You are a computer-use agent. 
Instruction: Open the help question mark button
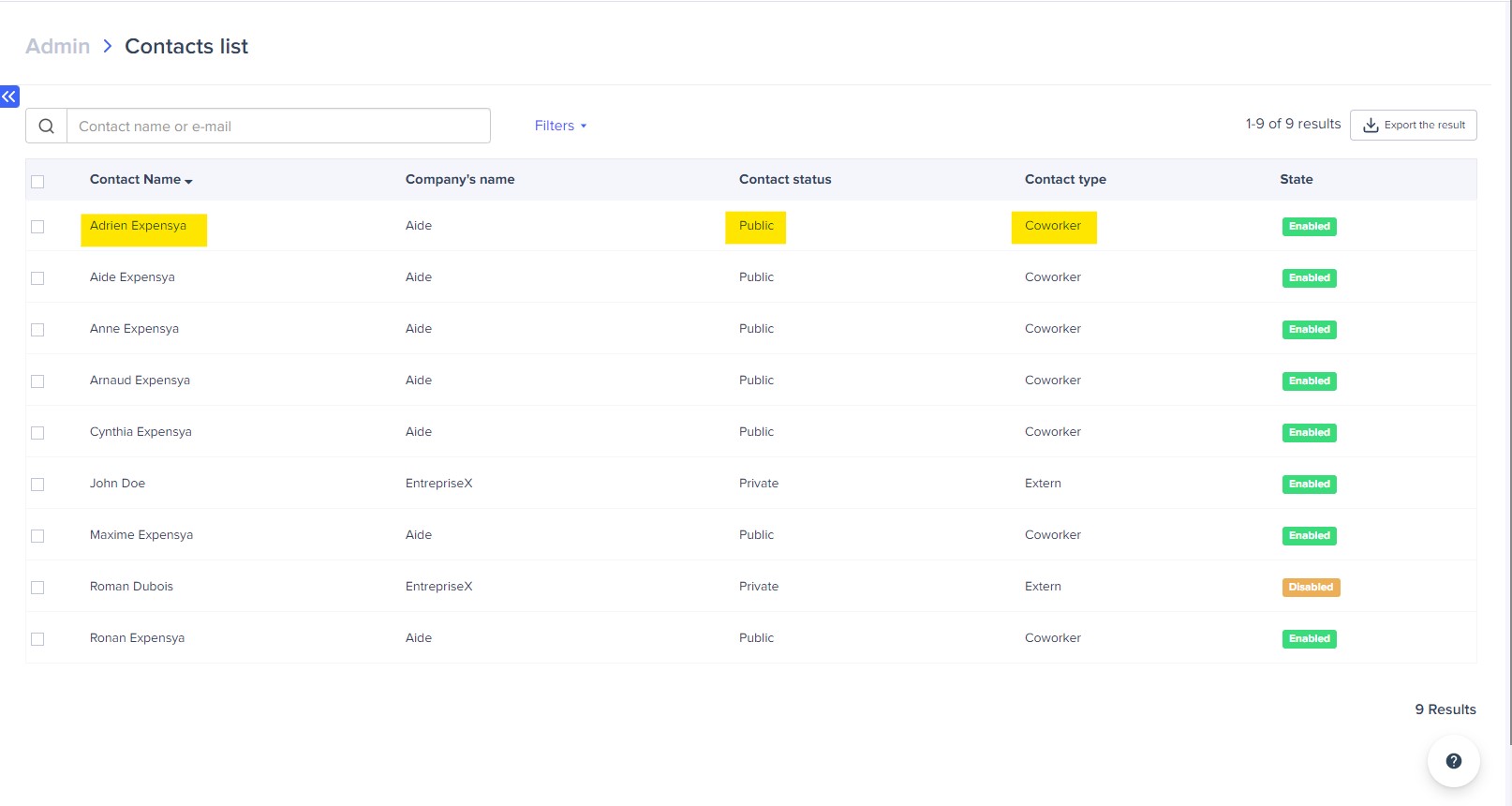coord(1453,761)
